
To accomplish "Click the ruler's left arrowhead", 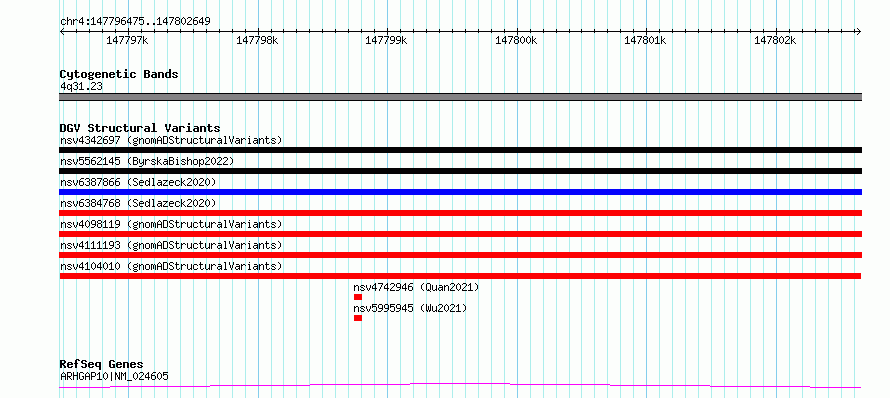I will point(62,31).
